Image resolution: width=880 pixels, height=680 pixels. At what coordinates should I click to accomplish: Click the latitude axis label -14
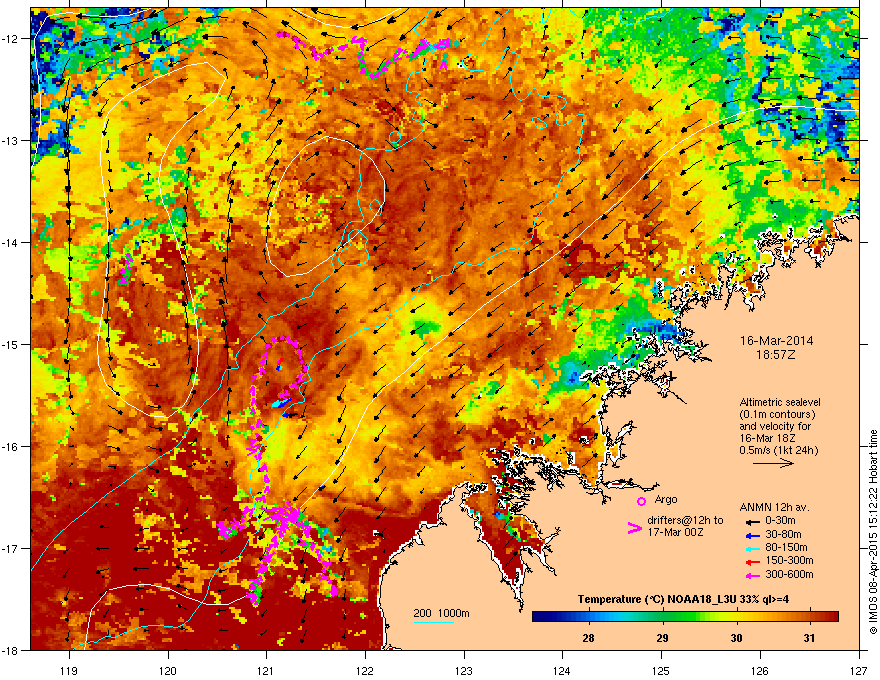coord(11,242)
